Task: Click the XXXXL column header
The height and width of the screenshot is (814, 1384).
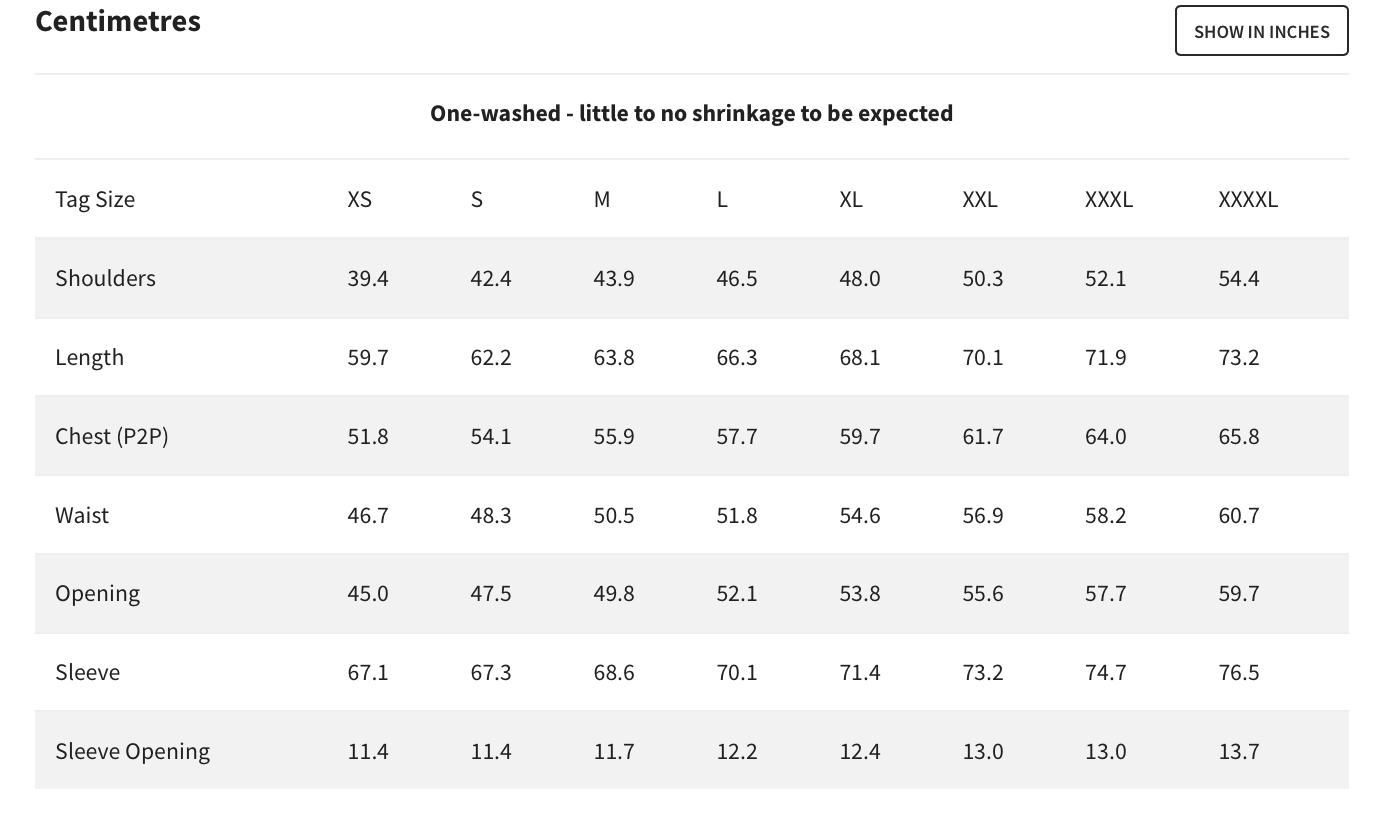Action: (x=1248, y=199)
